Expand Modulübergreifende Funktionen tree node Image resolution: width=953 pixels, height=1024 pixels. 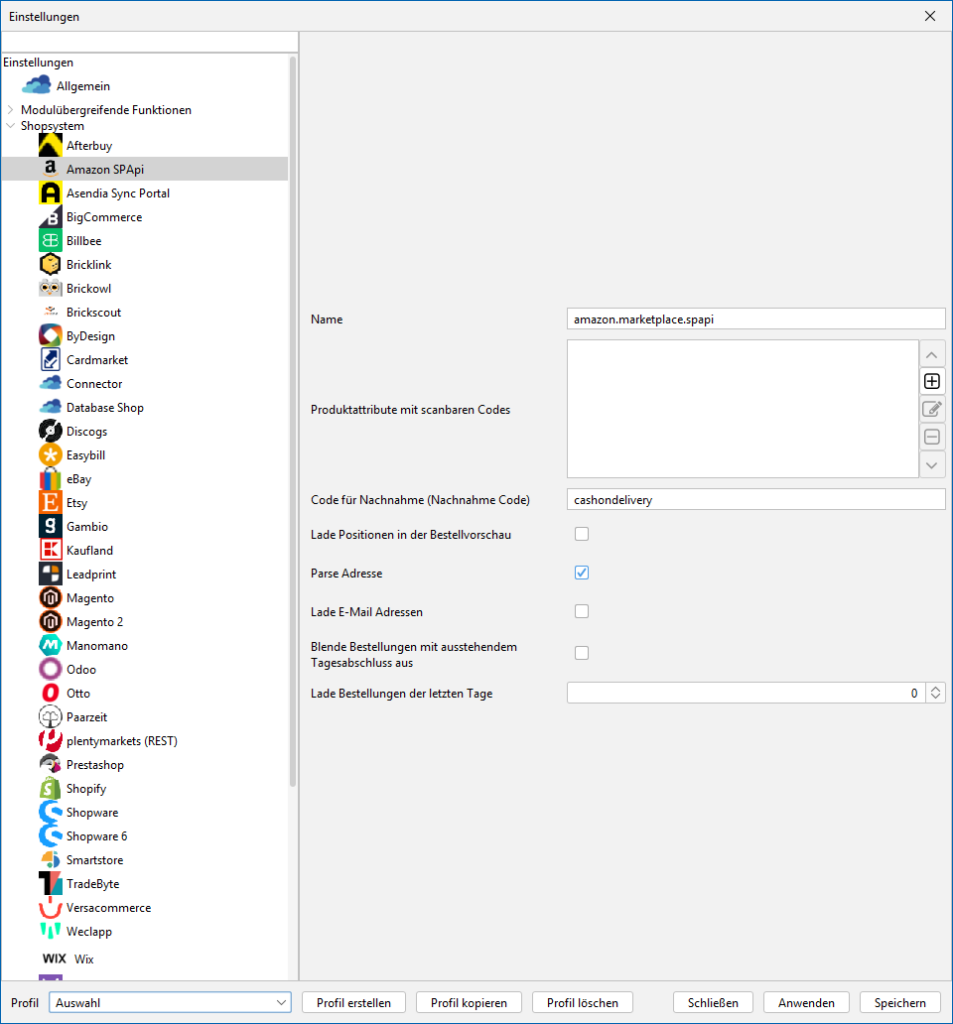coord(11,110)
